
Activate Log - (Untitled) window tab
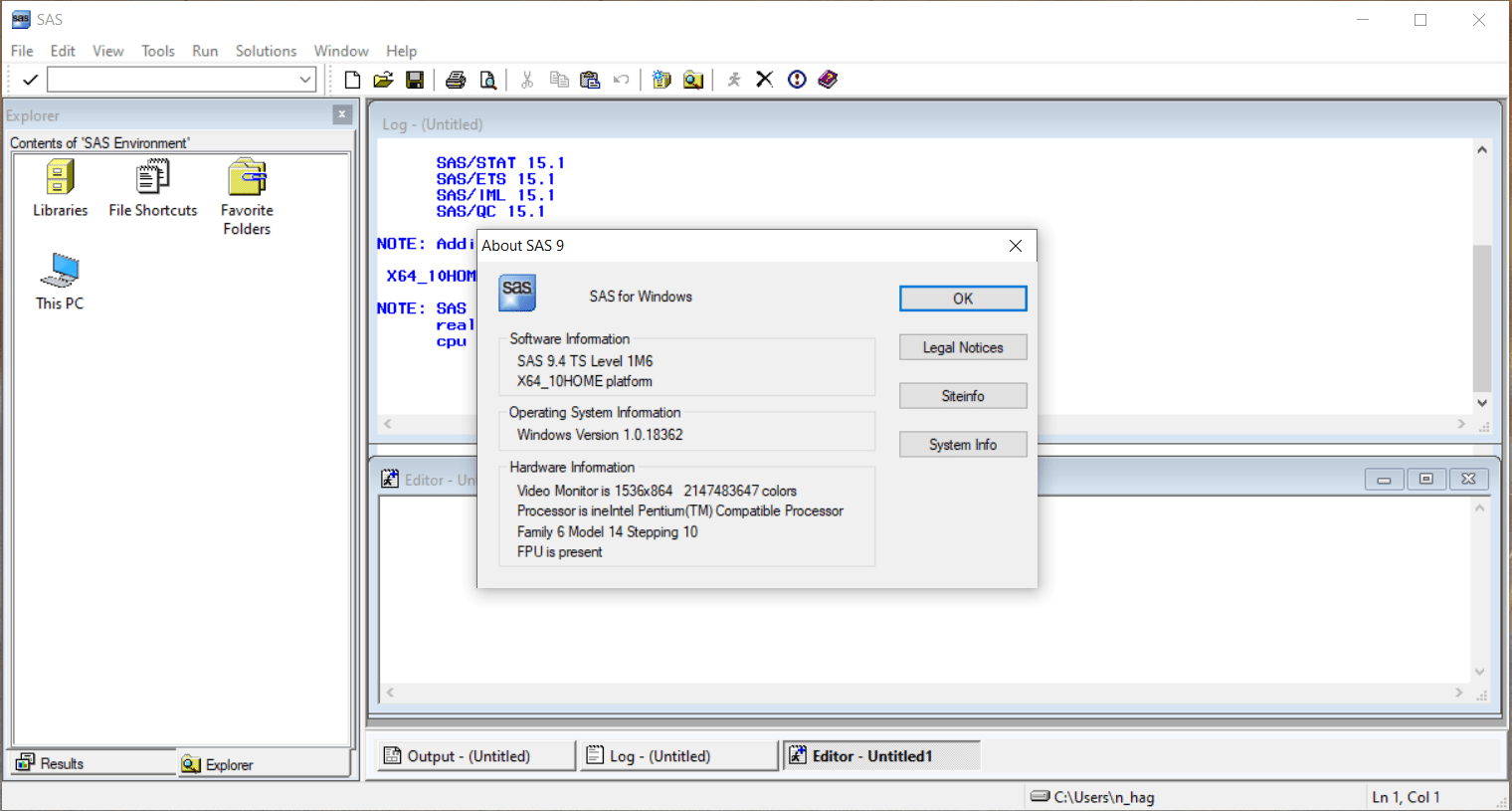679,756
